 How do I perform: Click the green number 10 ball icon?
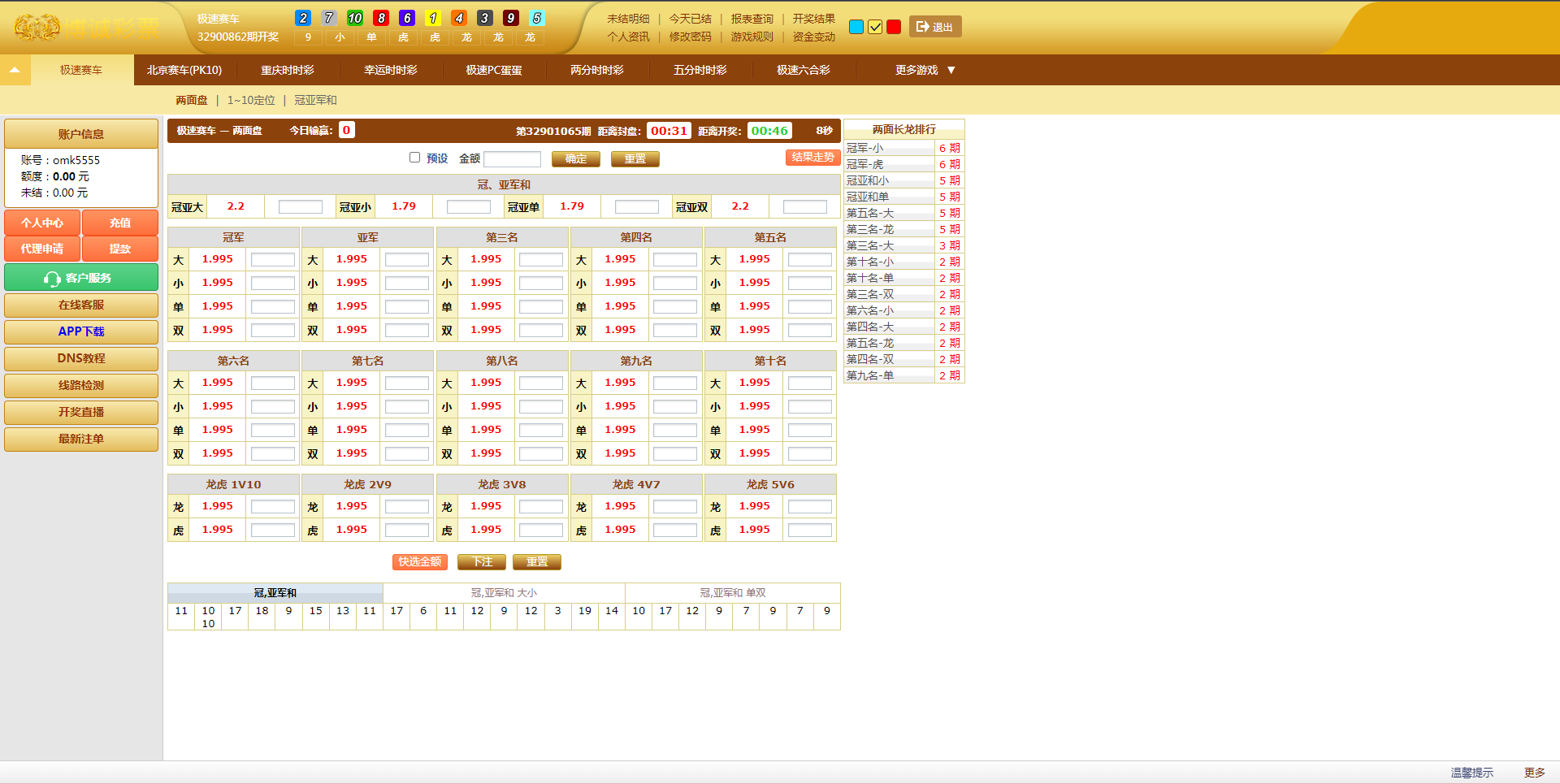(x=355, y=18)
